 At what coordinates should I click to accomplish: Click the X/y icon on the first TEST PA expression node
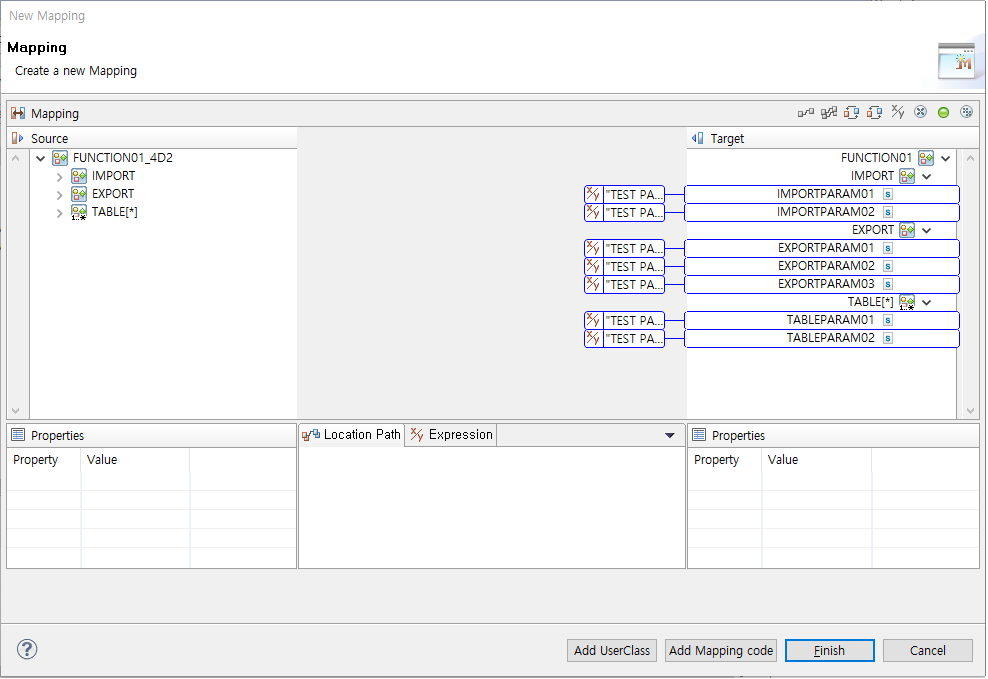point(591,194)
